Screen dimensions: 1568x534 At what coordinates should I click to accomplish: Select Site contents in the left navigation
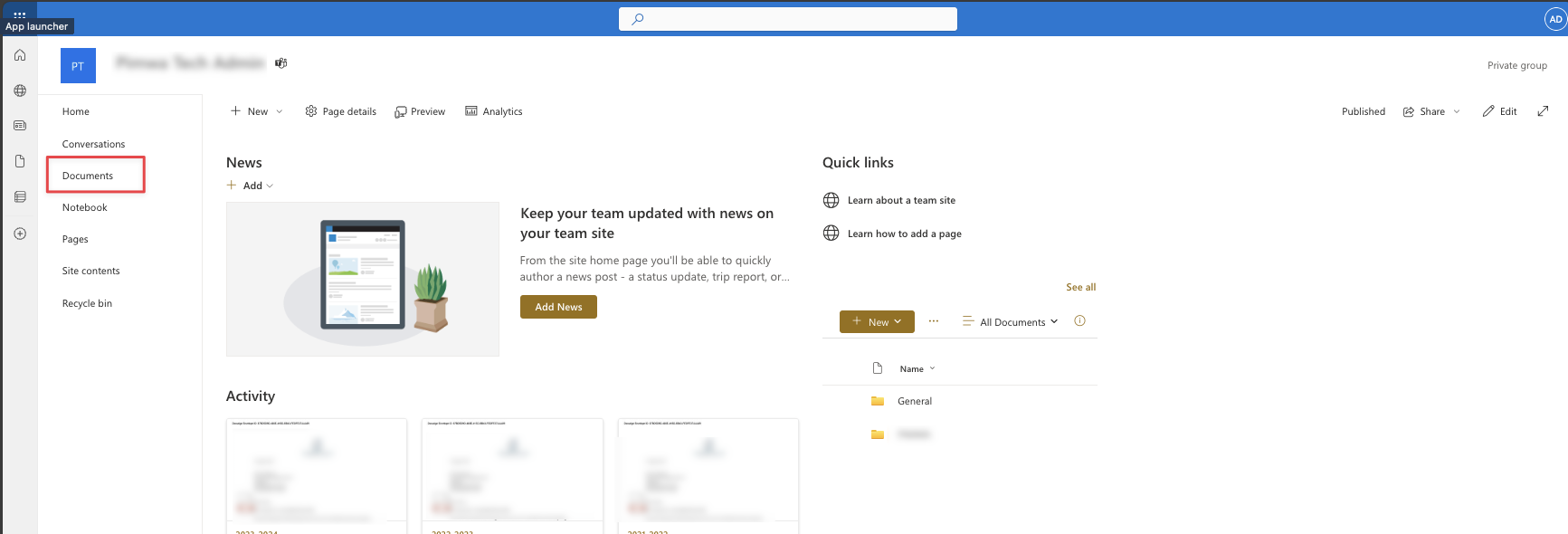91,271
